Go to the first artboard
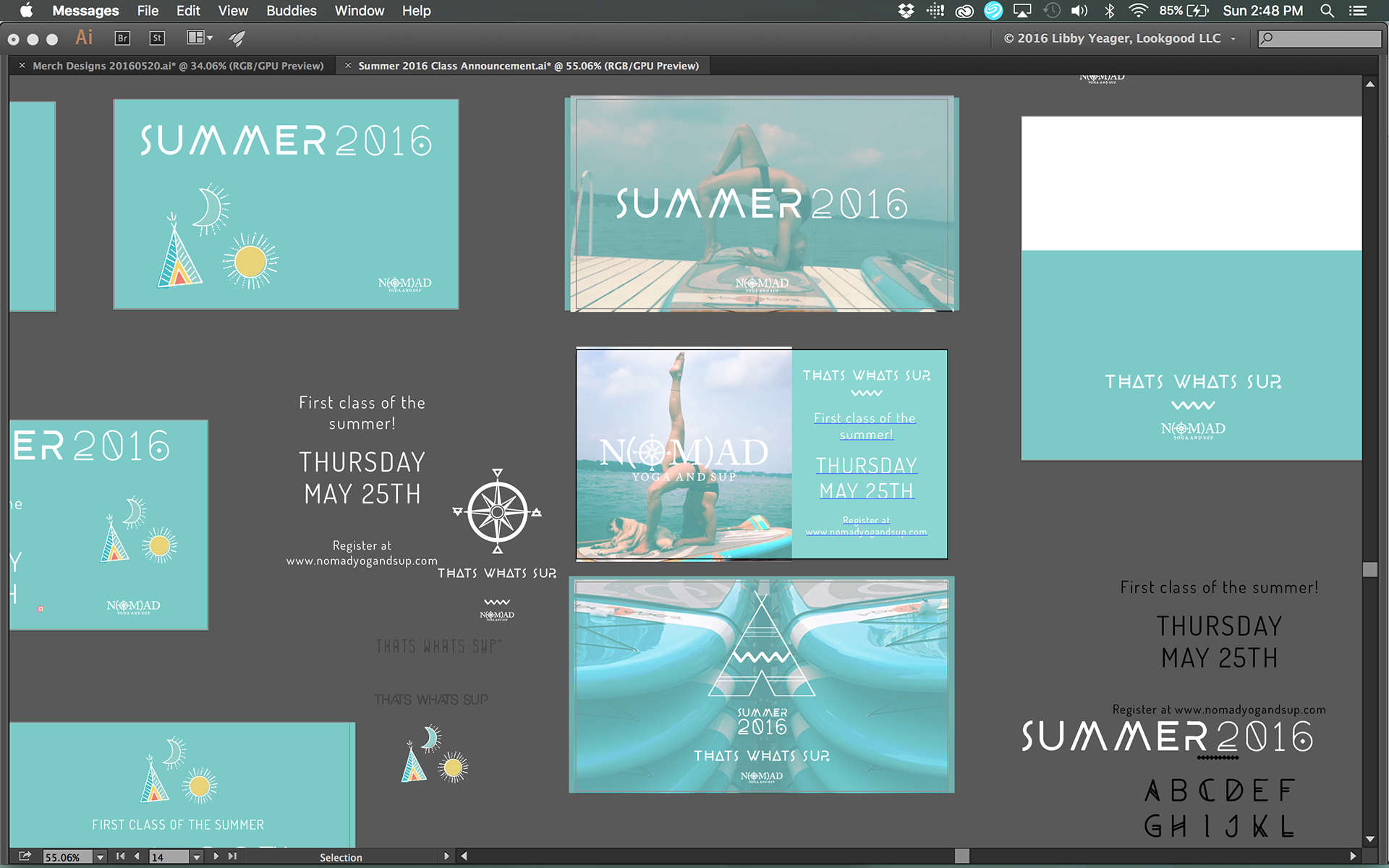The image size is (1389, 868). [120, 856]
